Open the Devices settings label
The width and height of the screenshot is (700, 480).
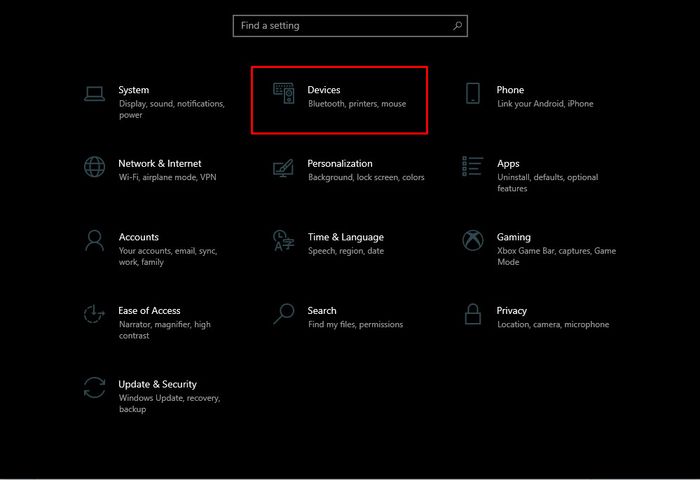pos(324,90)
